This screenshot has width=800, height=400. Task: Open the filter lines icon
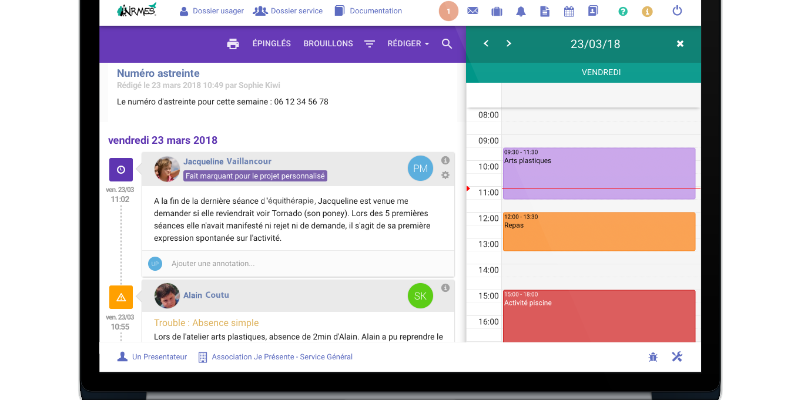[x=369, y=44]
